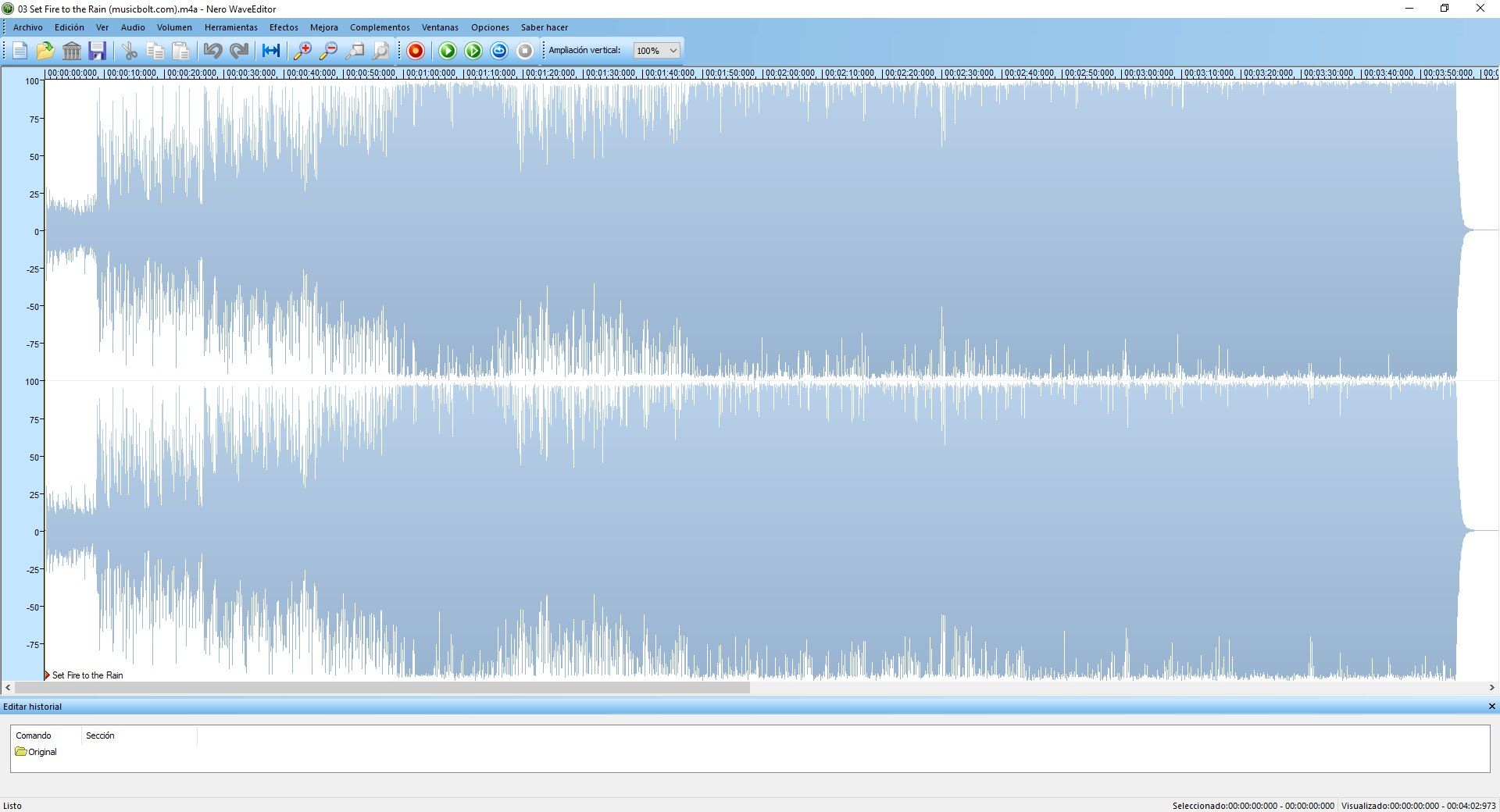This screenshot has height=812, width=1500.
Task: Open the Ampliación vertical 100% dropdown
Action: 656,51
